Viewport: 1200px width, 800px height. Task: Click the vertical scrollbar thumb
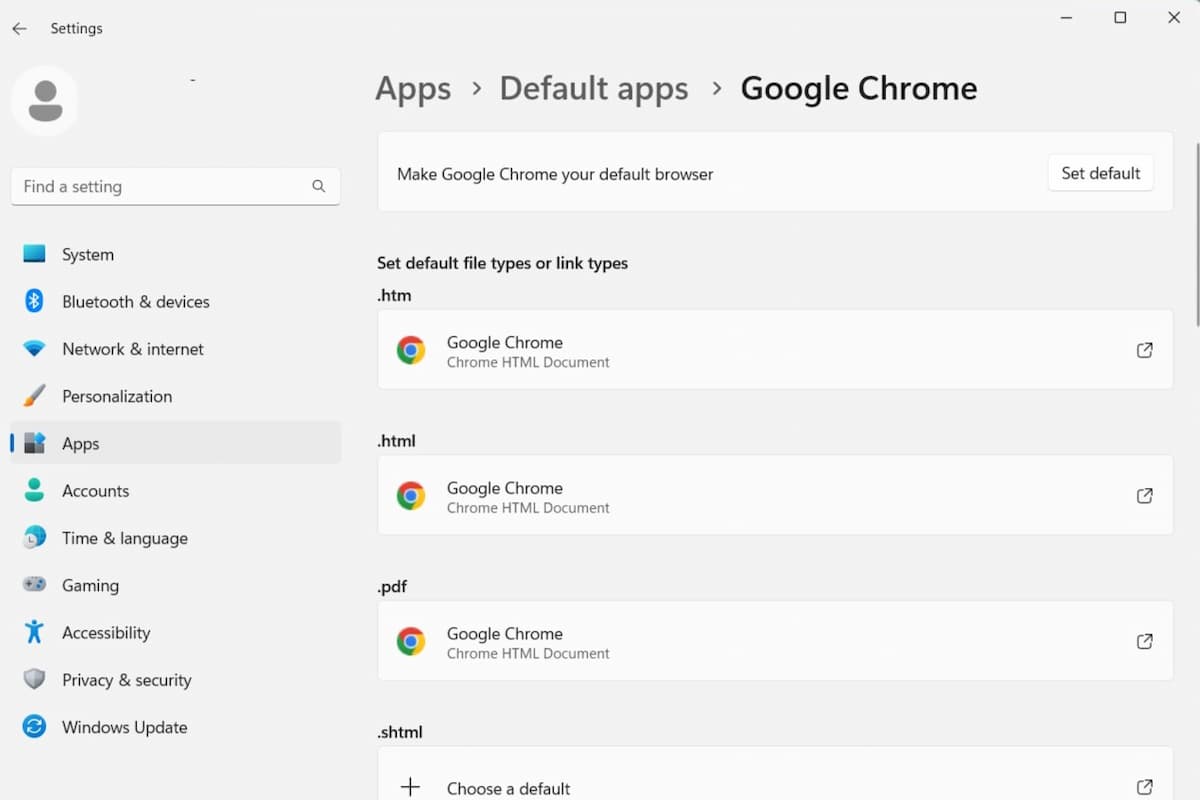1197,235
